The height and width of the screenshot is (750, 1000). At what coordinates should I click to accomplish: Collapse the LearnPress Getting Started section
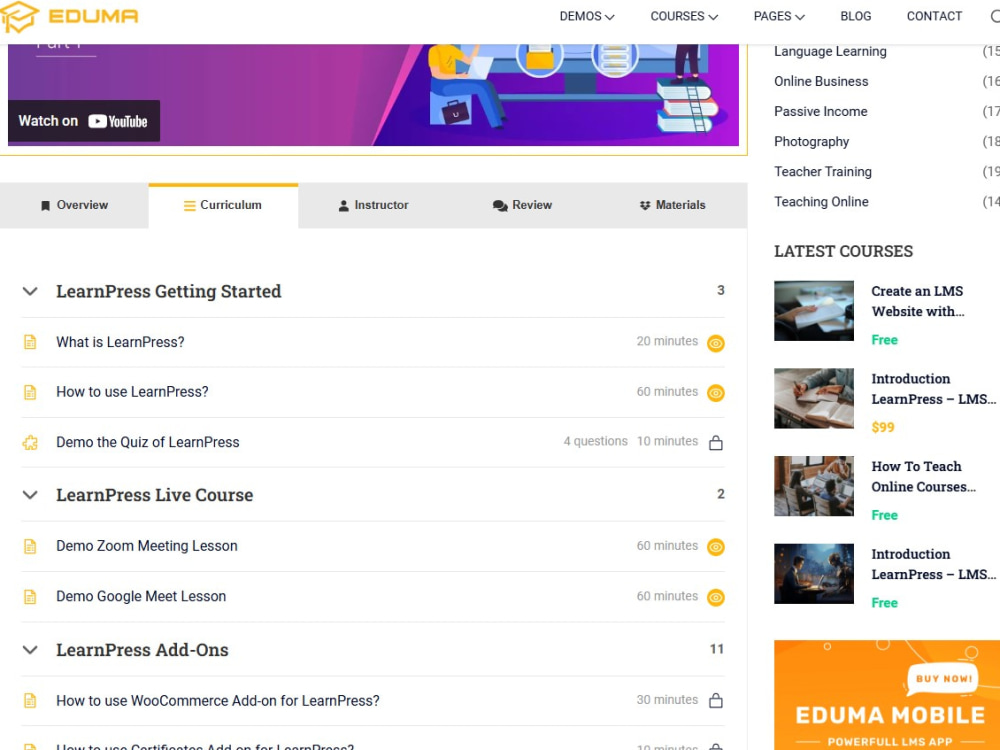[30, 291]
